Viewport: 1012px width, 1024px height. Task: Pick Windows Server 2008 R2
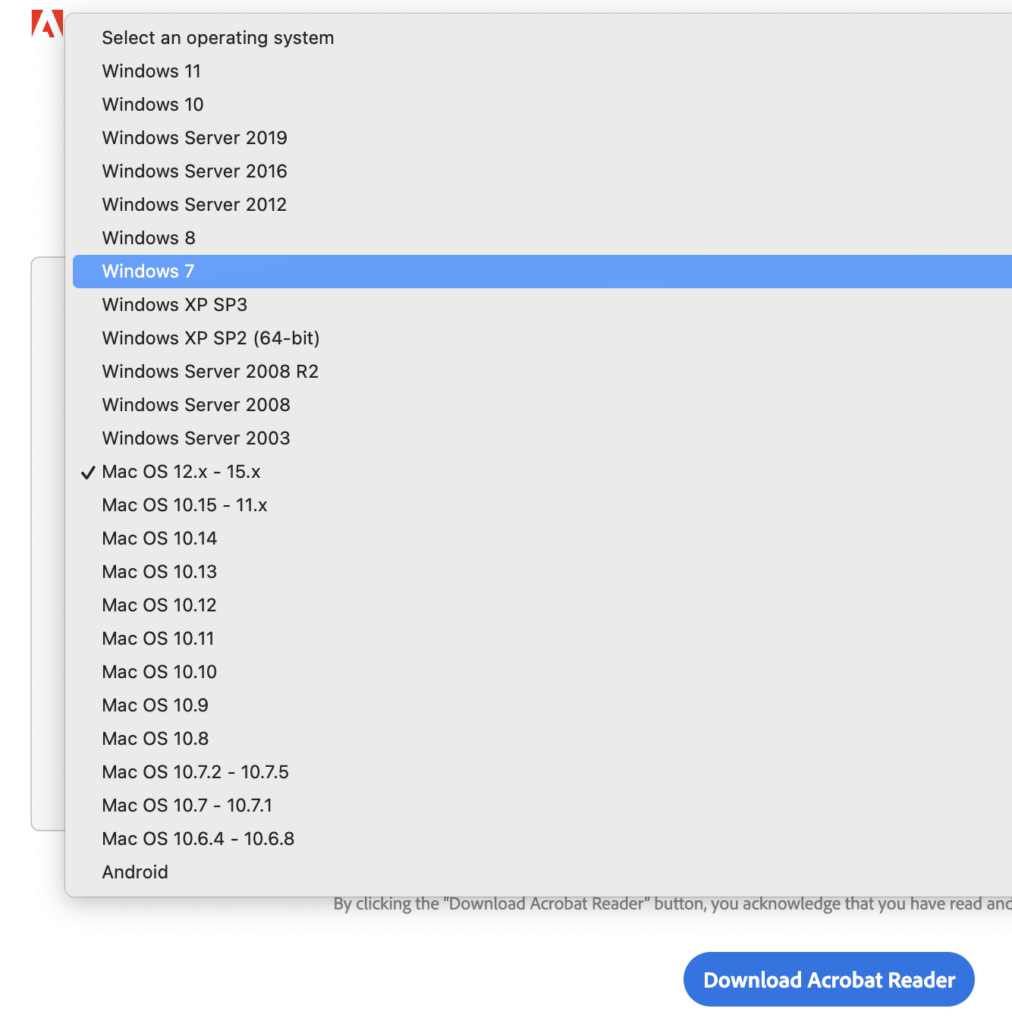[210, 371]
